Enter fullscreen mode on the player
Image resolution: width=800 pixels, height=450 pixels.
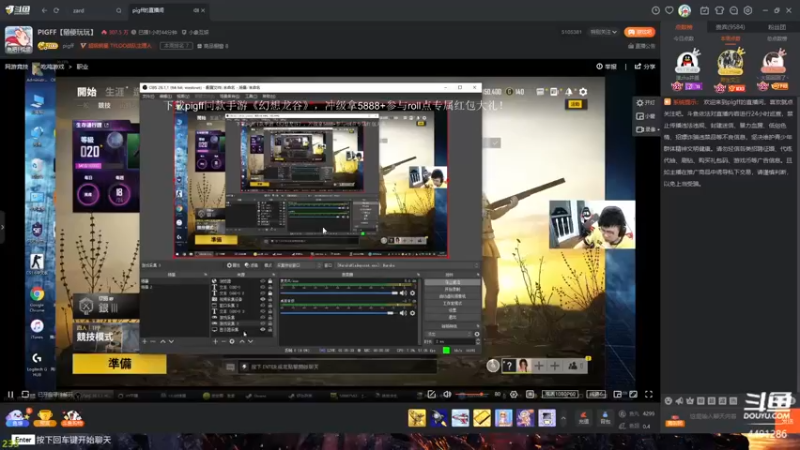(648, 394)
